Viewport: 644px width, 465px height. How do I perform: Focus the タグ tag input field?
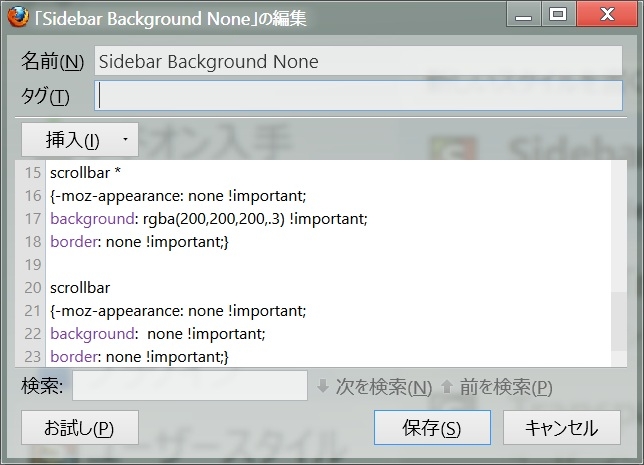coord(358,96)
